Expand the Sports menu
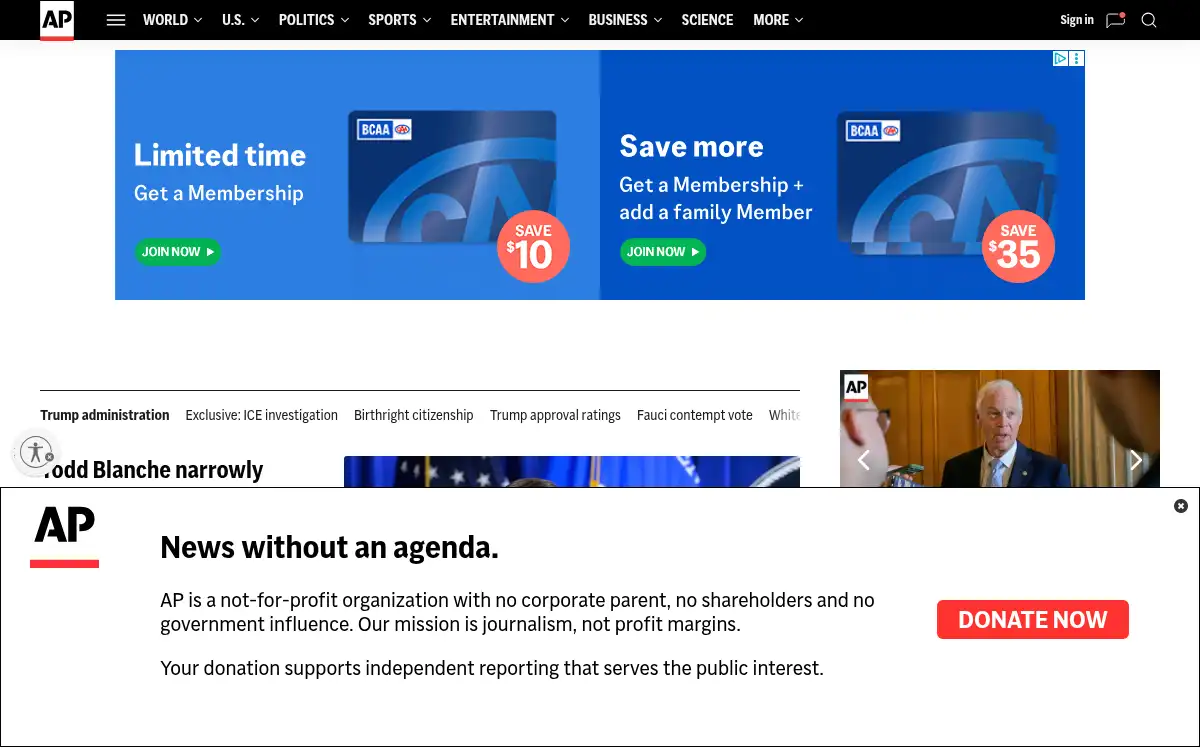This screenshot has width=1200, height=750. coord(400,20)
